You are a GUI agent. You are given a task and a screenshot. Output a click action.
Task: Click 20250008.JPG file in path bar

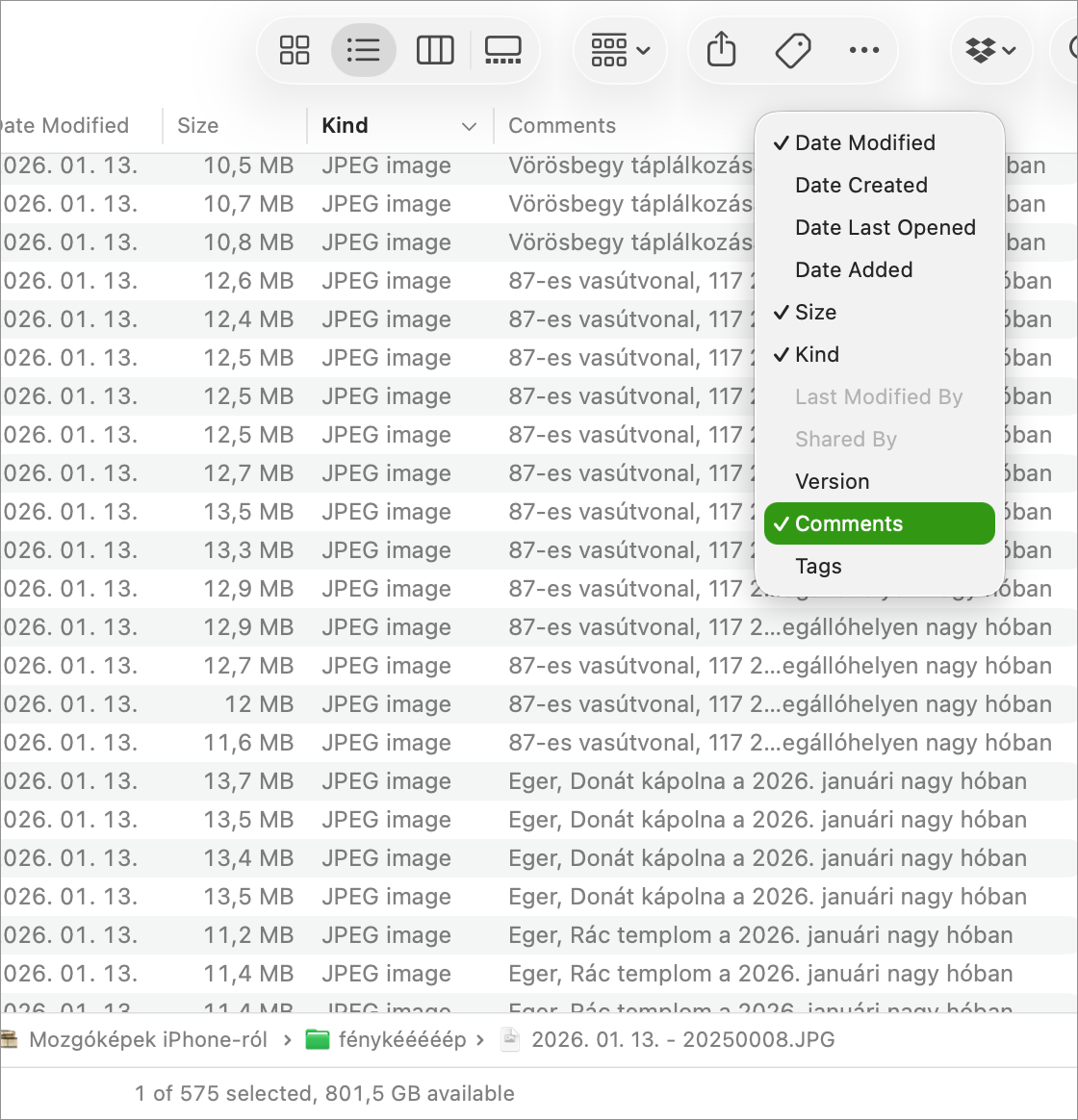tap(681, 1039)
